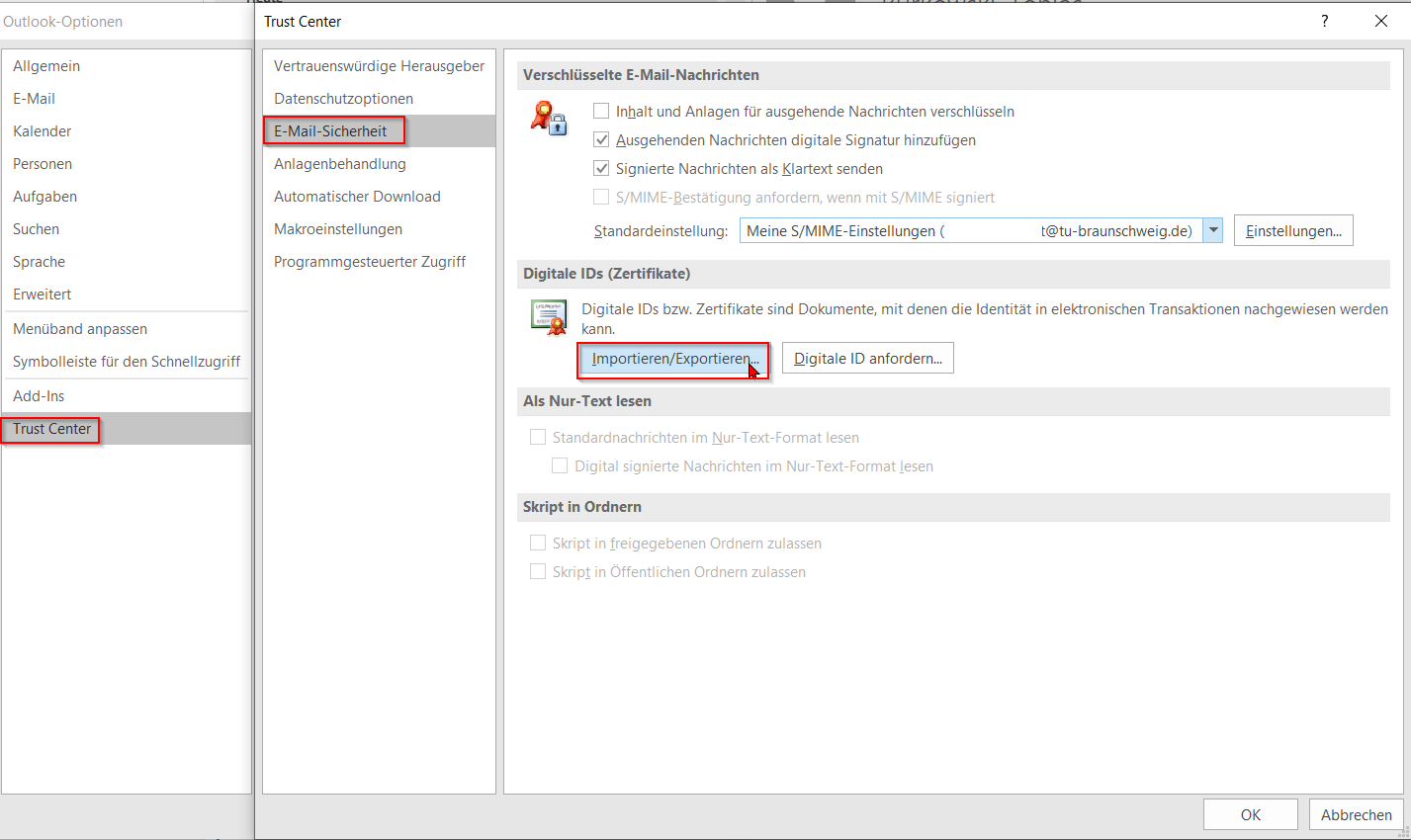This screenshot has height=840, width=1411.
Task: Toggle Ausgehenden Nachrichten digitale Signatur hinzufügen
Action: 601,139
